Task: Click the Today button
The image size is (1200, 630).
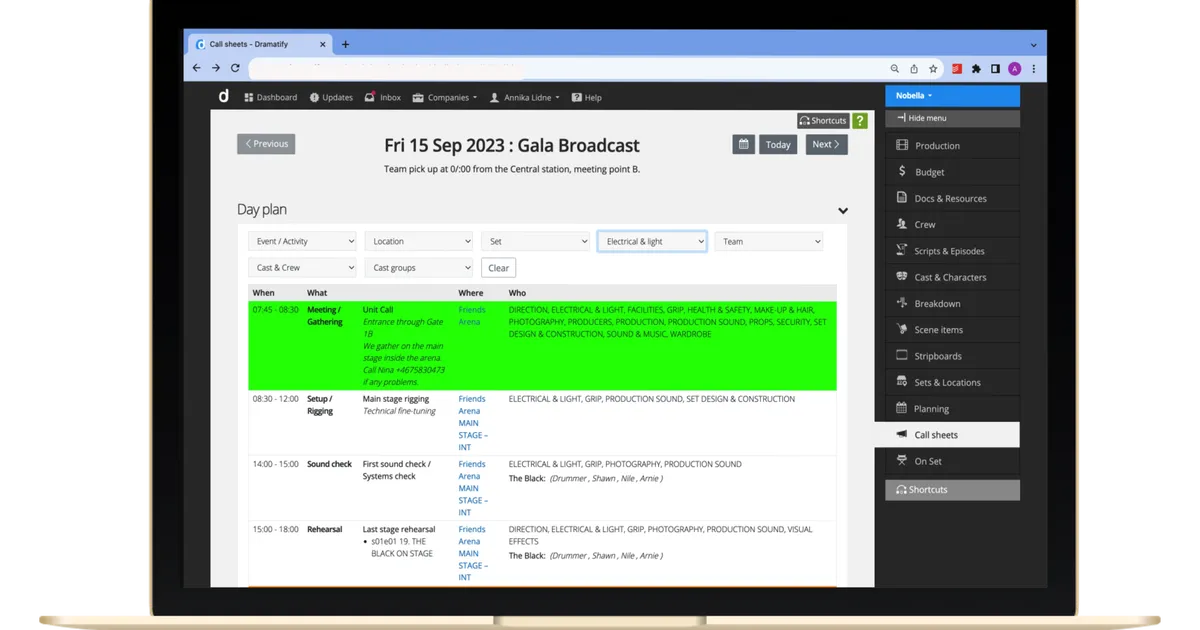Action: pos(778,144)
